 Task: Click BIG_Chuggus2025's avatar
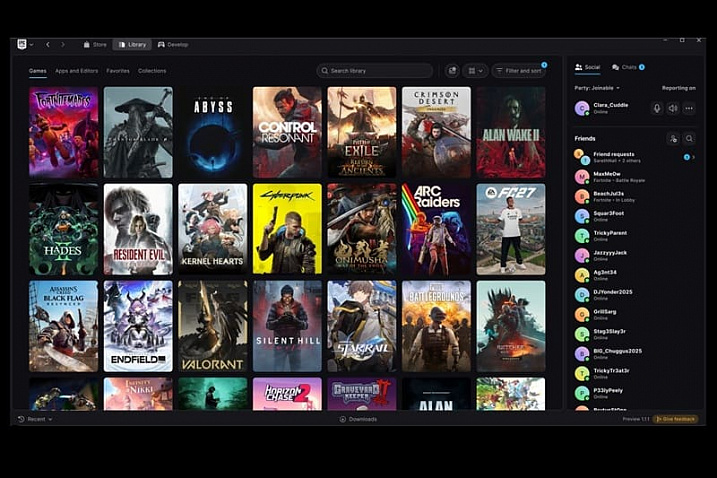coord(582,354)
